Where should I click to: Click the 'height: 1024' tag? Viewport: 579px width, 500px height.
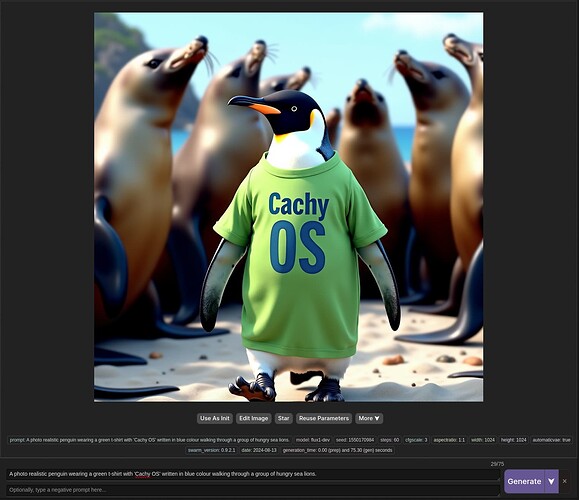point(513,440)
